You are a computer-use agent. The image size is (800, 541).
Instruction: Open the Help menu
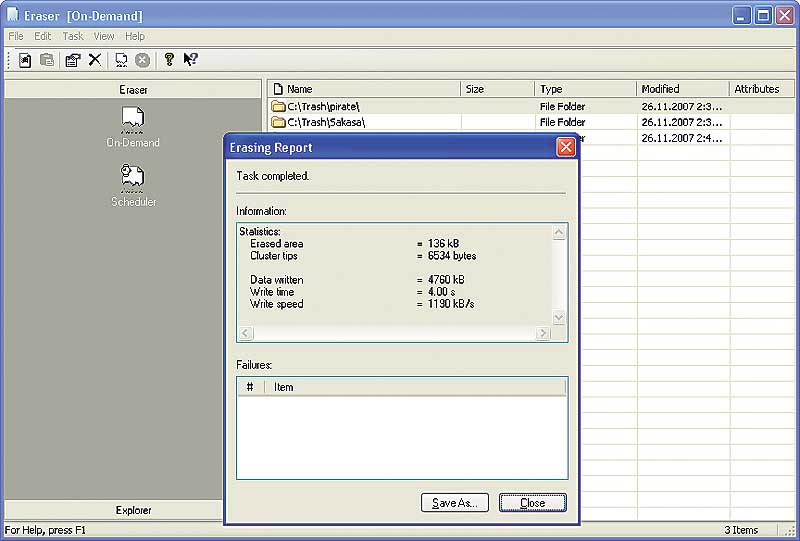pyautogui.click(x=135, y=36)
